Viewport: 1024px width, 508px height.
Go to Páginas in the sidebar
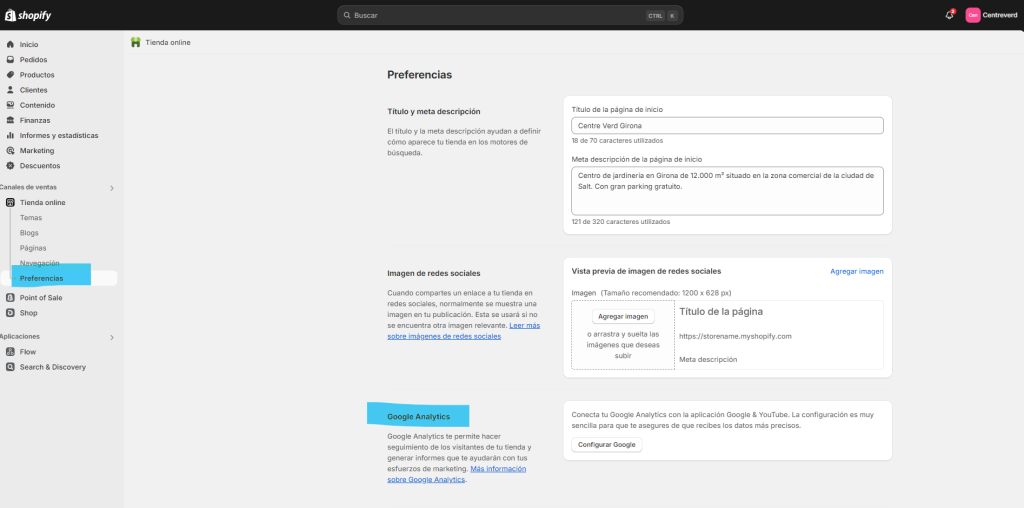pyautogui.click(x=33, y=247)
